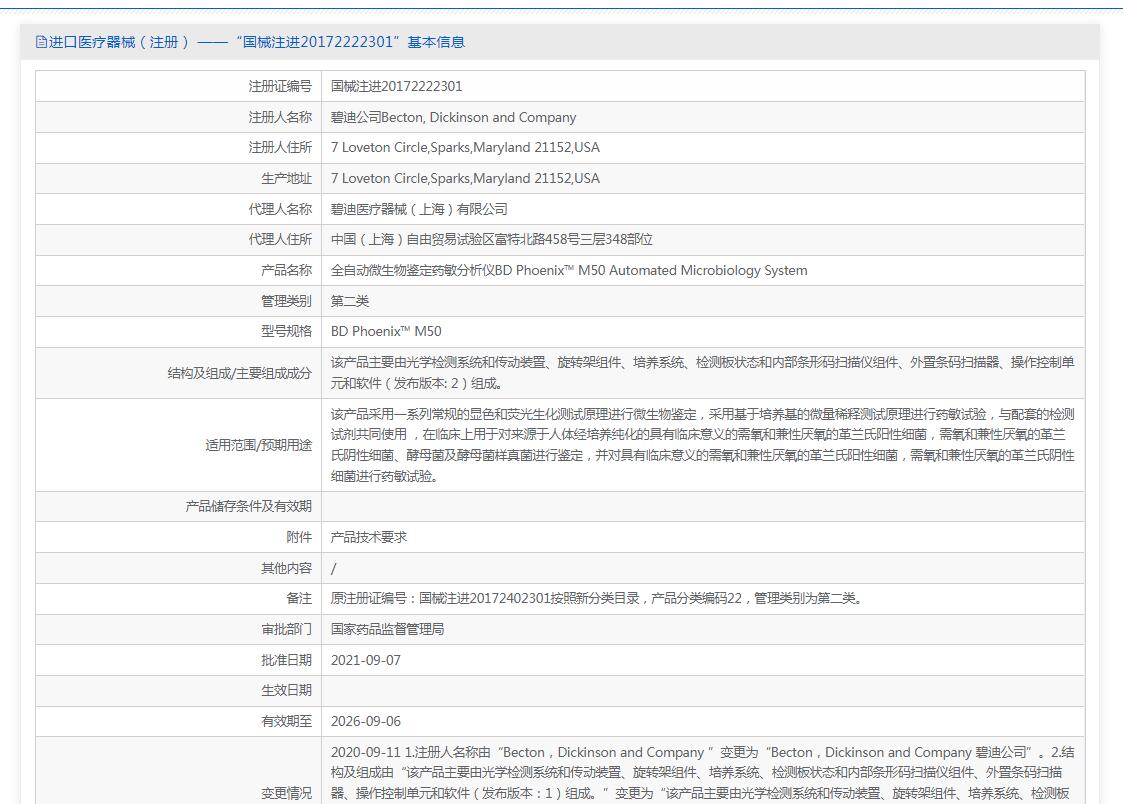This screenshot has width=1123, height=804.
Task: Click the approval date 2021-09-07
Action: [366, 660]
